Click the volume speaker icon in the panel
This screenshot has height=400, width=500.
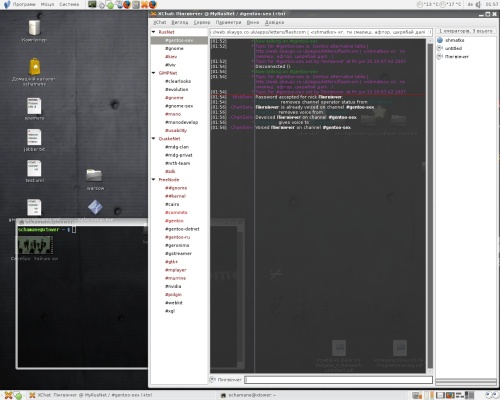coord(478,4)
